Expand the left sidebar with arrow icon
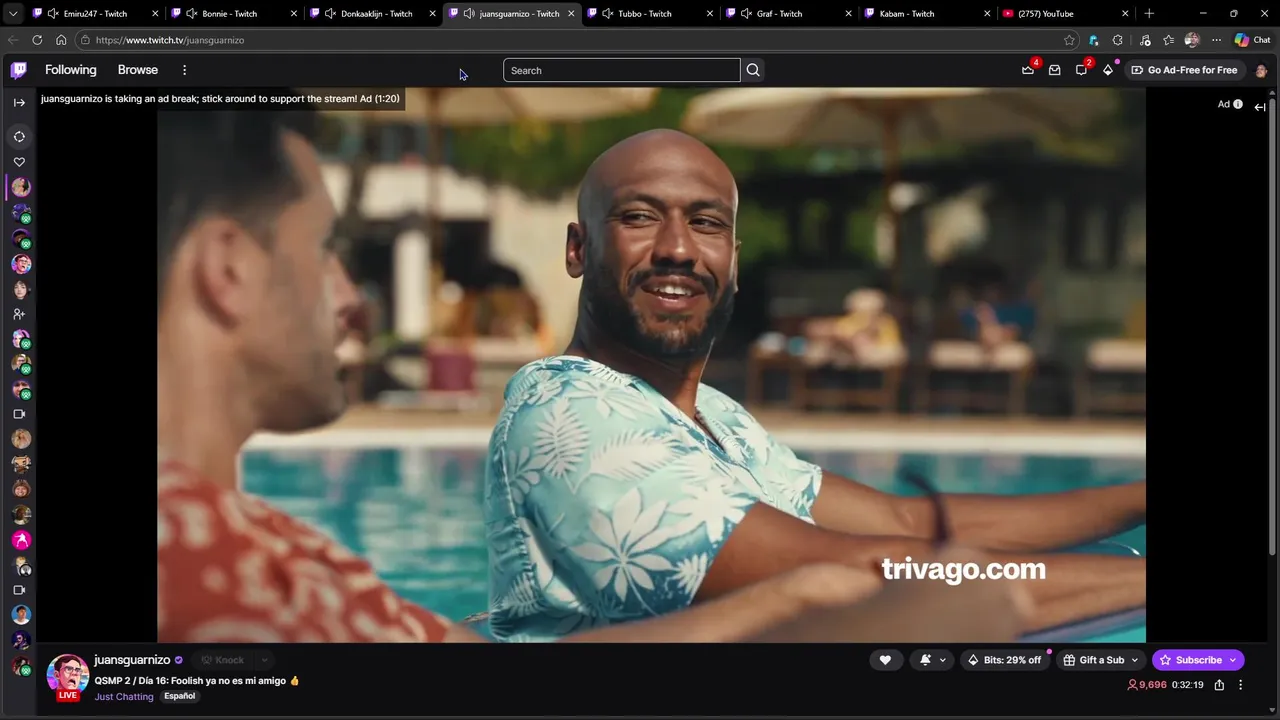Image resolution: width=1280 pixels, height=720 pixels. point(19,103)
